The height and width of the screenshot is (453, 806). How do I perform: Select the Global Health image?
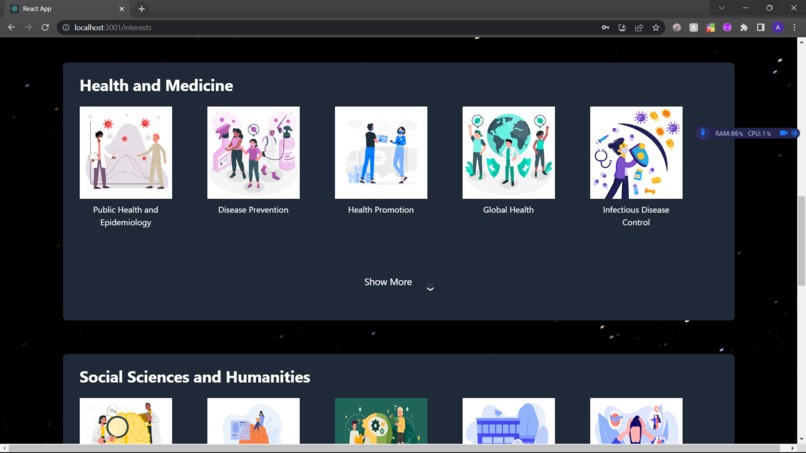[x=508, y=153]
